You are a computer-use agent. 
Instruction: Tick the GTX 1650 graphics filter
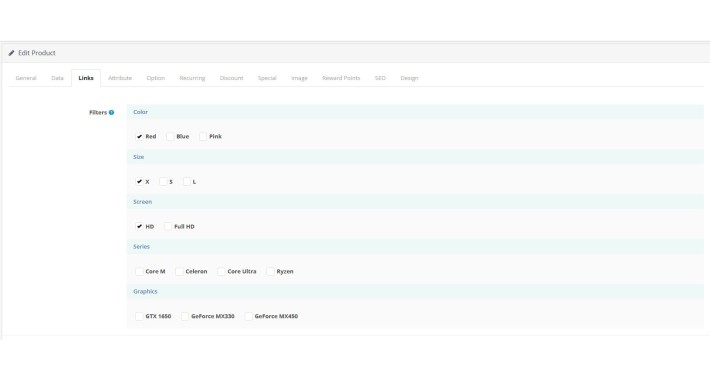coord(139,316)
